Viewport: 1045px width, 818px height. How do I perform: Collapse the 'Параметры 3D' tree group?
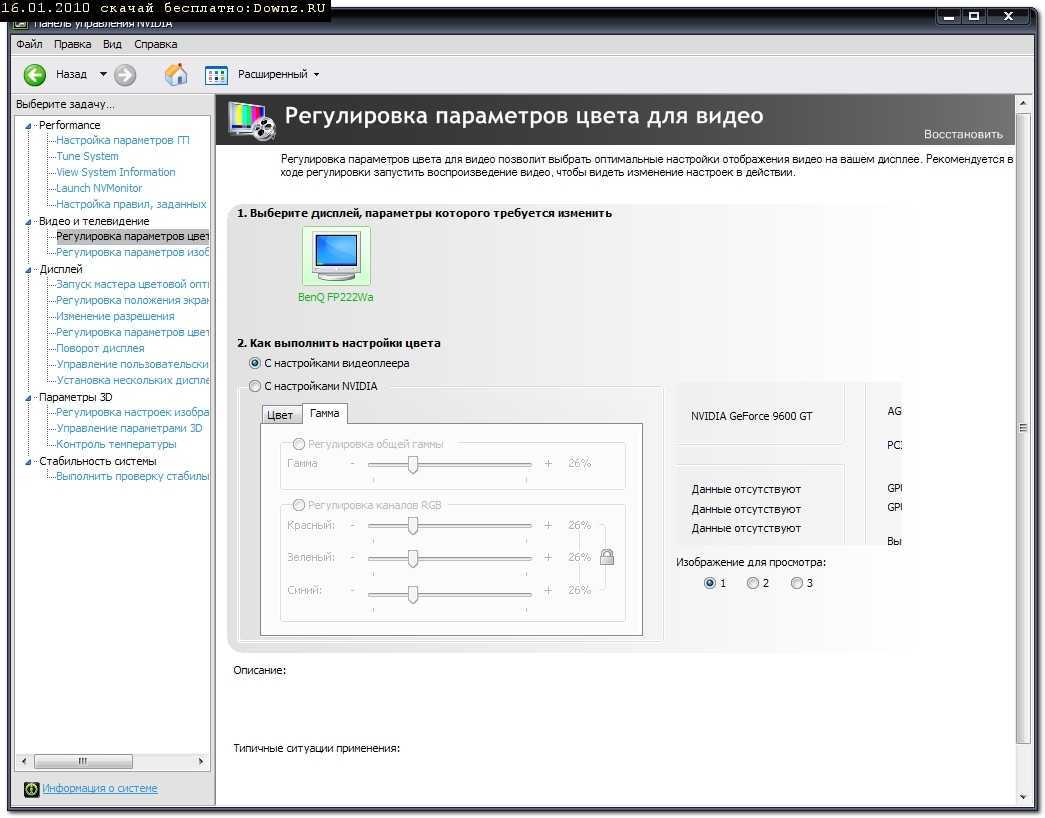(28, 398)
